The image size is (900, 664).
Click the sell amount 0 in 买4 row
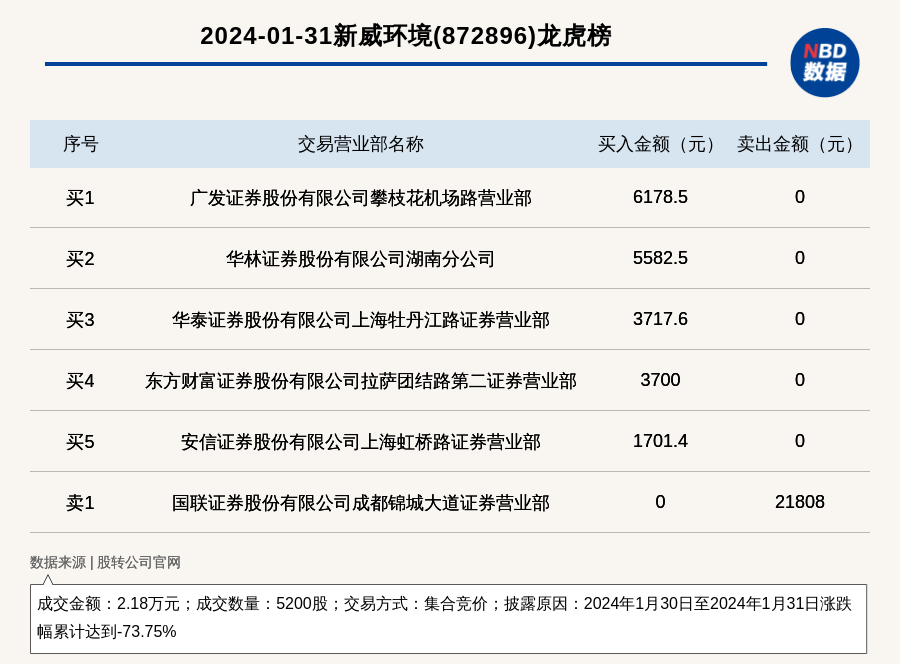800,380
